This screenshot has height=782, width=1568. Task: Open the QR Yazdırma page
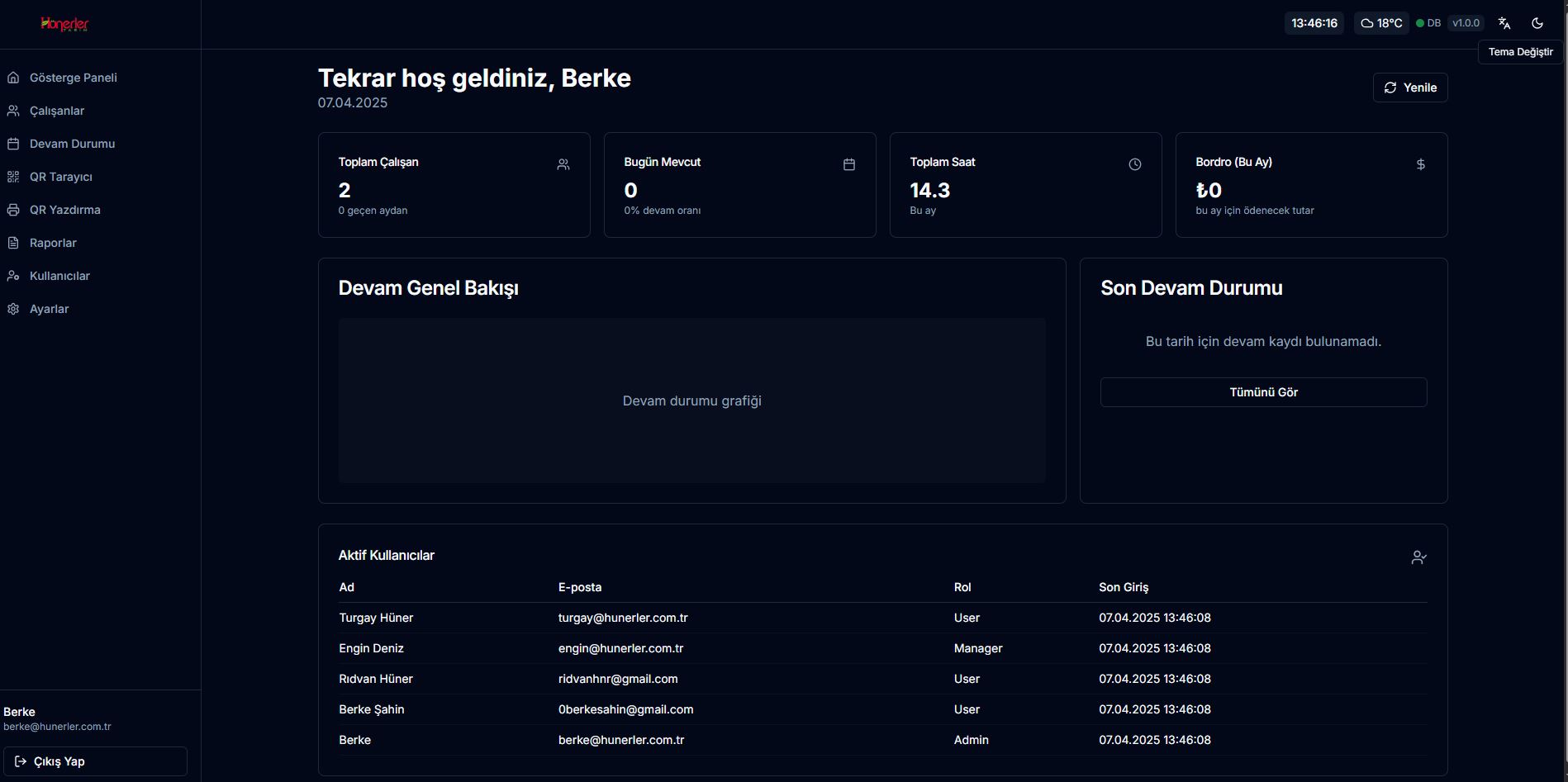(64, 210)
